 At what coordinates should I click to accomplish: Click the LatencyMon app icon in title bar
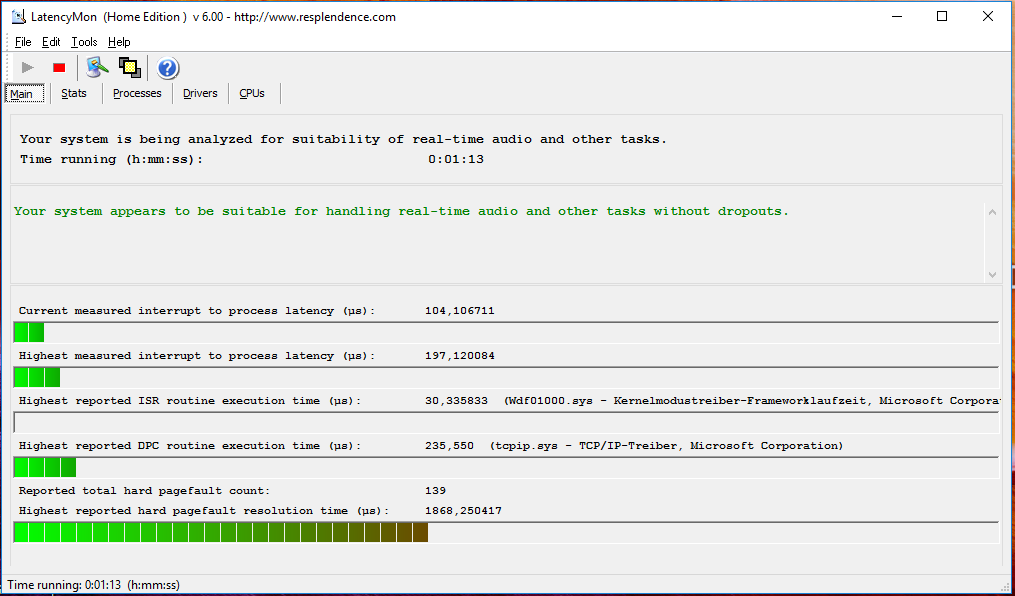[x=19, y=17]
